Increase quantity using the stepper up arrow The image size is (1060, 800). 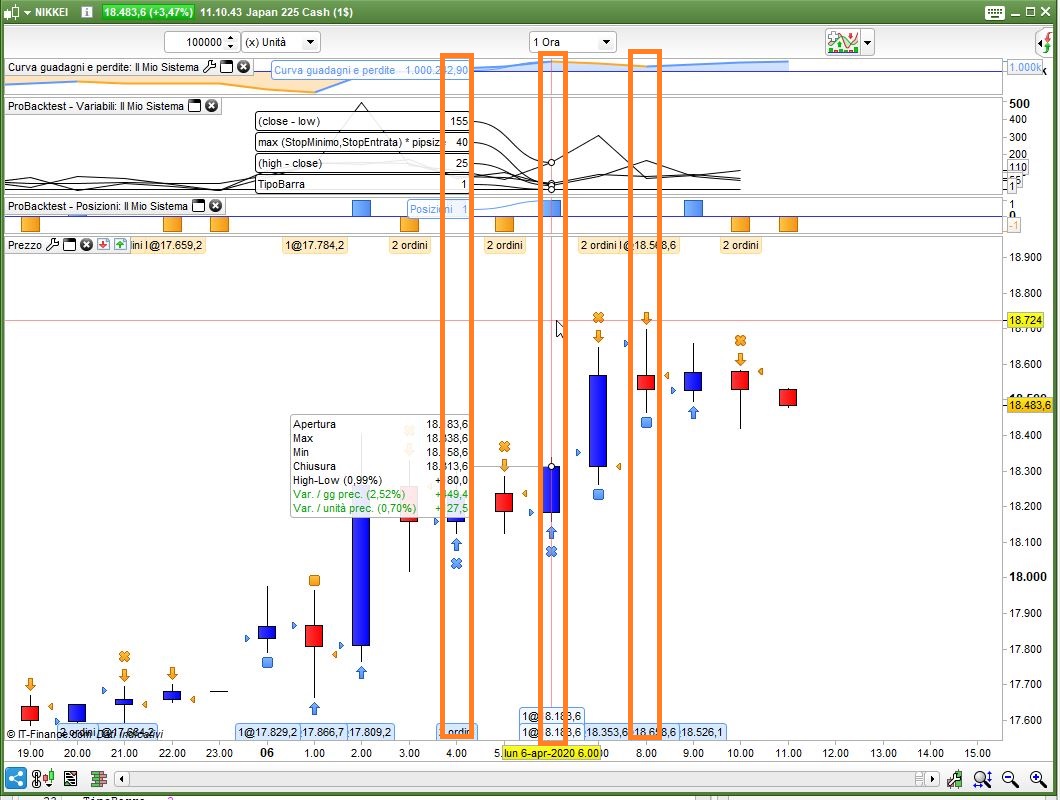coord(231,38)
